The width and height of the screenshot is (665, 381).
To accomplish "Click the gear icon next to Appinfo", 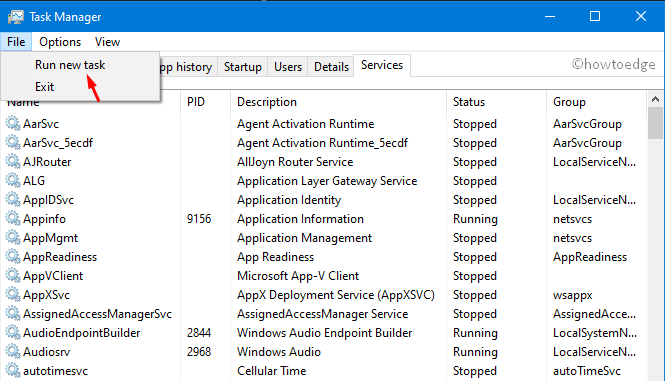I will click(x=13, y=219).
